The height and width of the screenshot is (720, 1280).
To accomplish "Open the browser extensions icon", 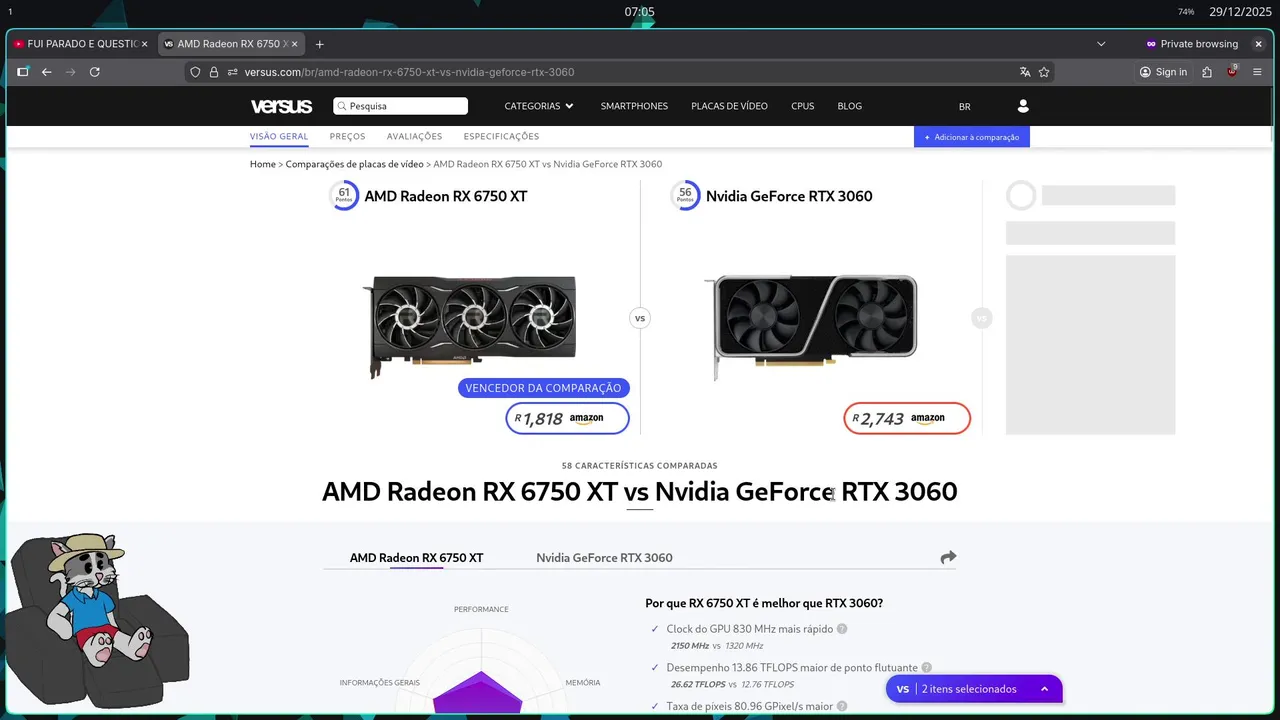I will (1207, 72).
